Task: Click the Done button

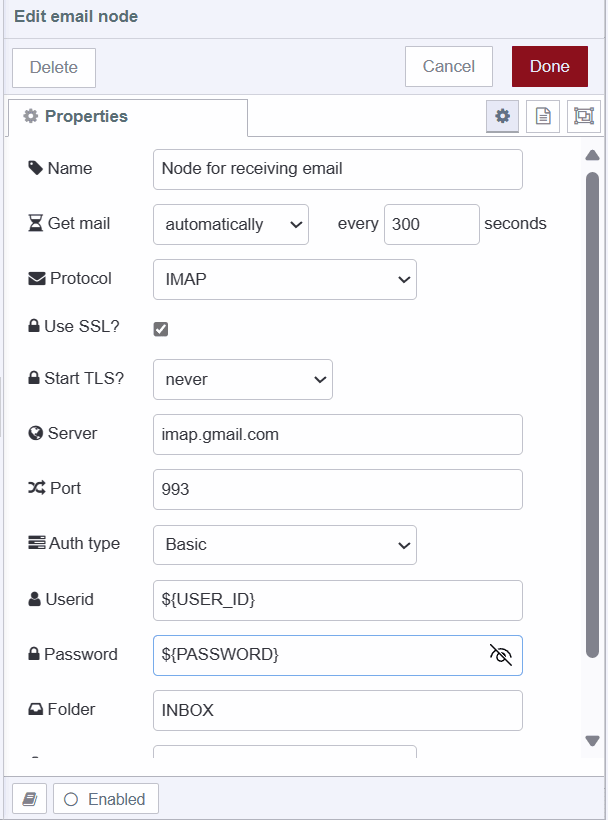Action: [x=549, y=66]
